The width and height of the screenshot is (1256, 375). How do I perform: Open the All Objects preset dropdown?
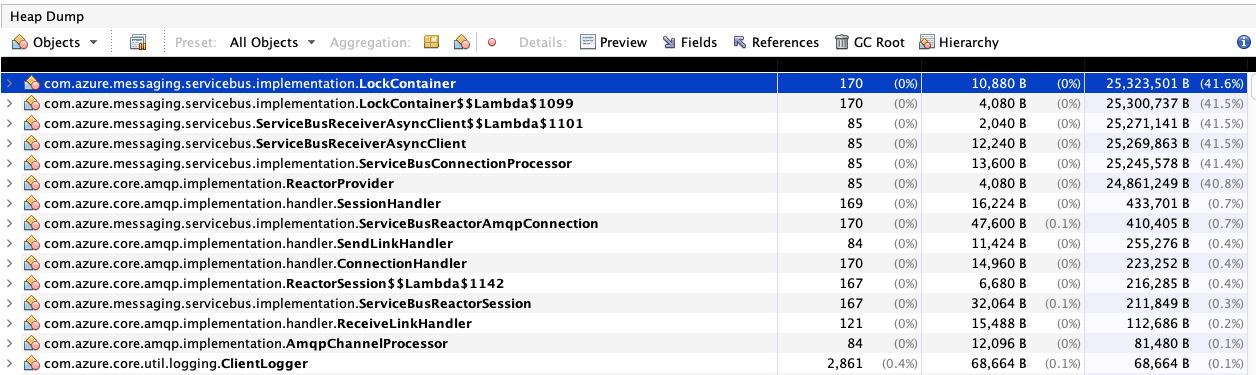pyautogui.click(x=272, y=43)
